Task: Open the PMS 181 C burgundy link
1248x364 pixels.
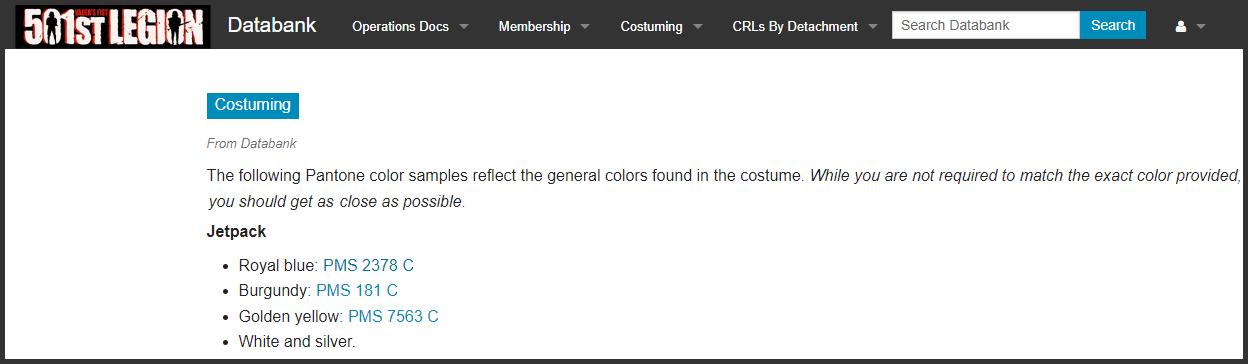Action: coord(357,291)
